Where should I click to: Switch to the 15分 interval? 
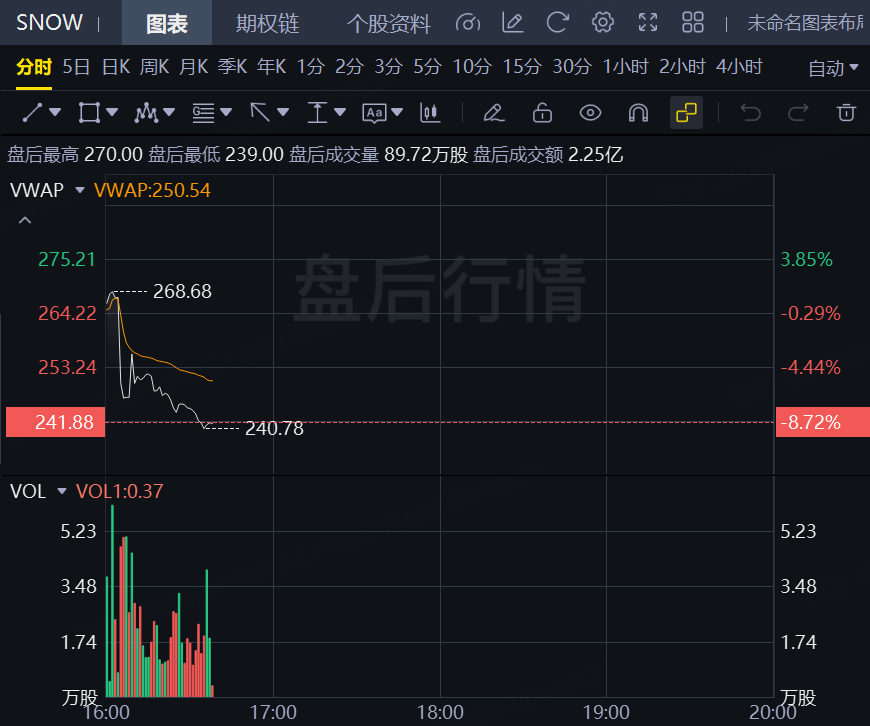pyautogui.click(x=521, y=67)
